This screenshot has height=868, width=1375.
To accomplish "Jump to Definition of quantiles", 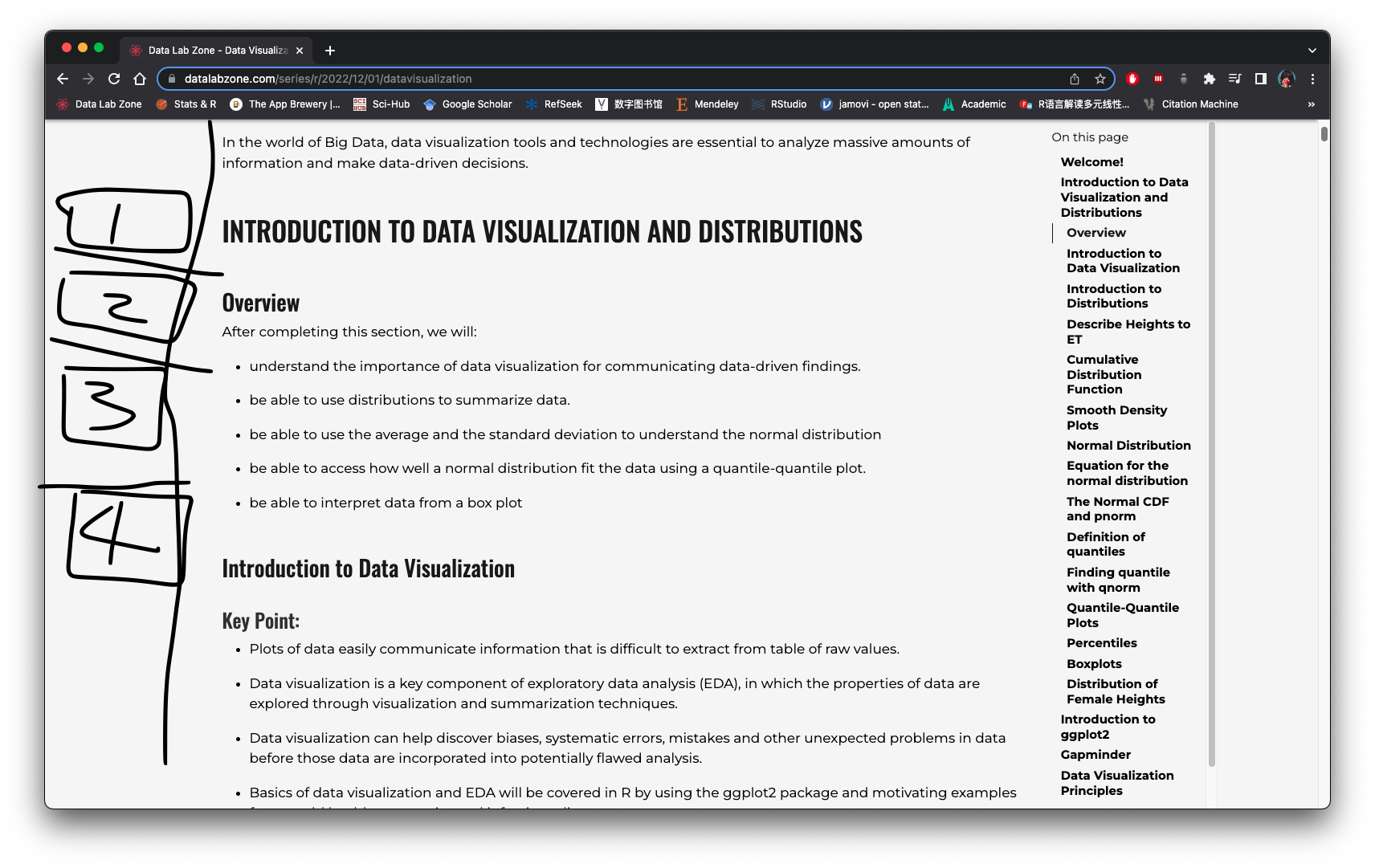I will (x=1105, y=544).
